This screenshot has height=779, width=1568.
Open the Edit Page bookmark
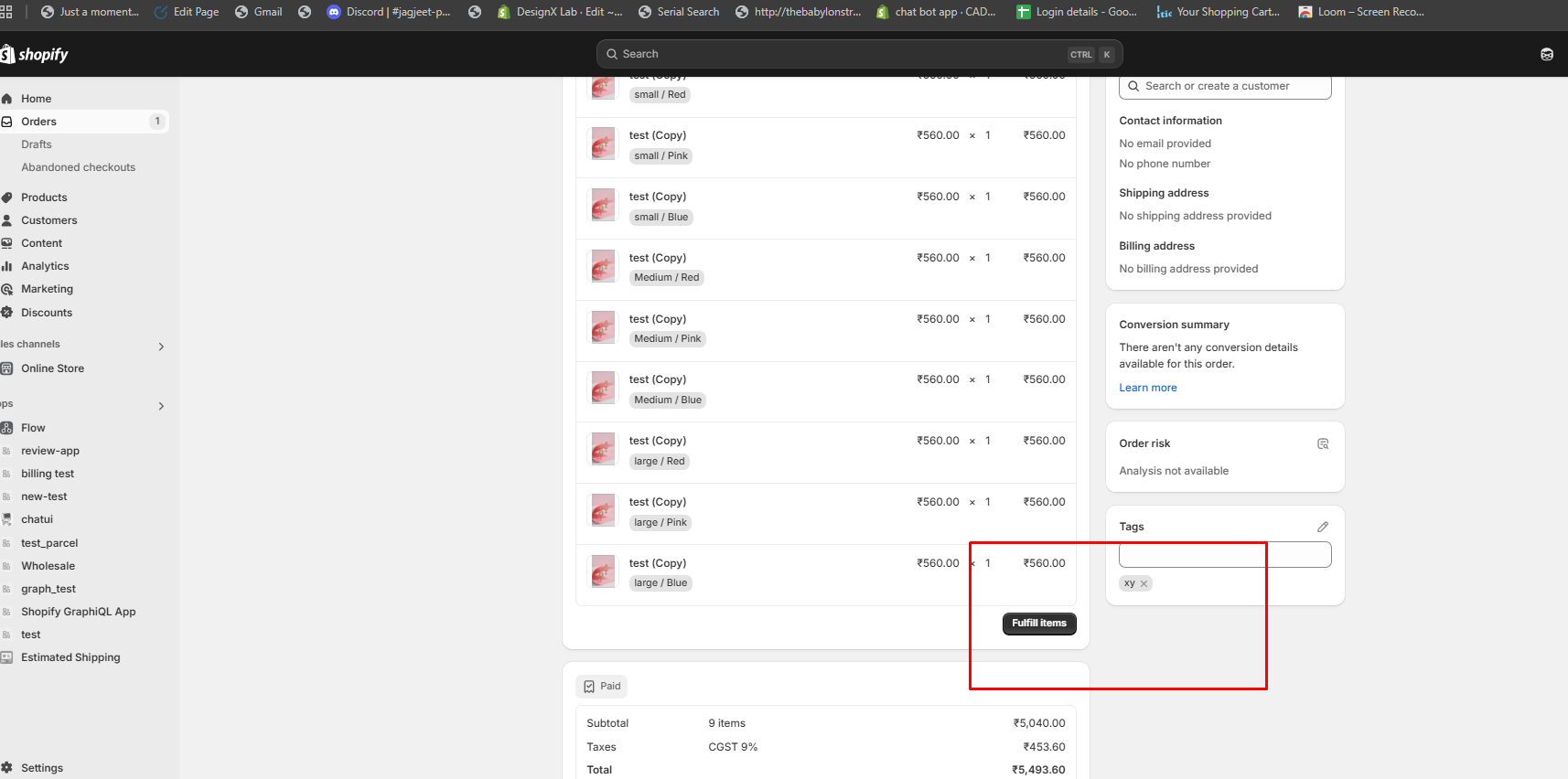187,12
